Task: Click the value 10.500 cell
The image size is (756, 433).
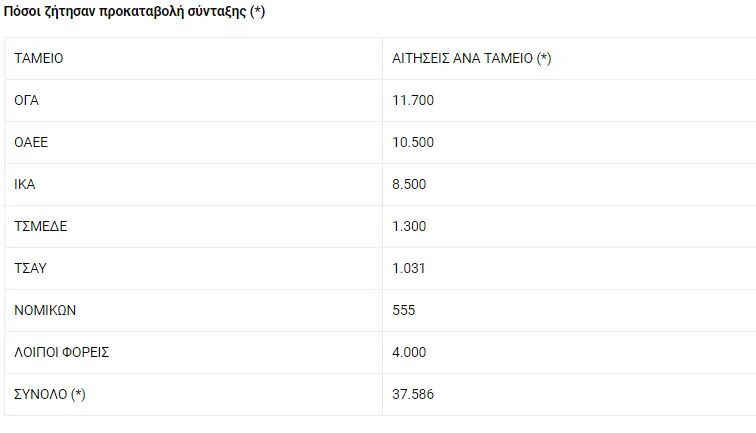Action: tap(413, 142)
